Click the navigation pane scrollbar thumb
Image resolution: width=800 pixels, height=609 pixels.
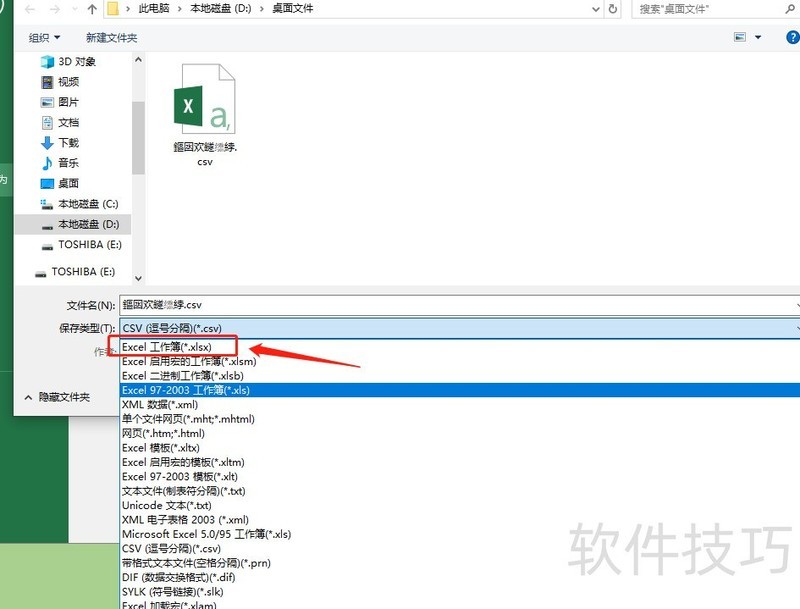138,138
